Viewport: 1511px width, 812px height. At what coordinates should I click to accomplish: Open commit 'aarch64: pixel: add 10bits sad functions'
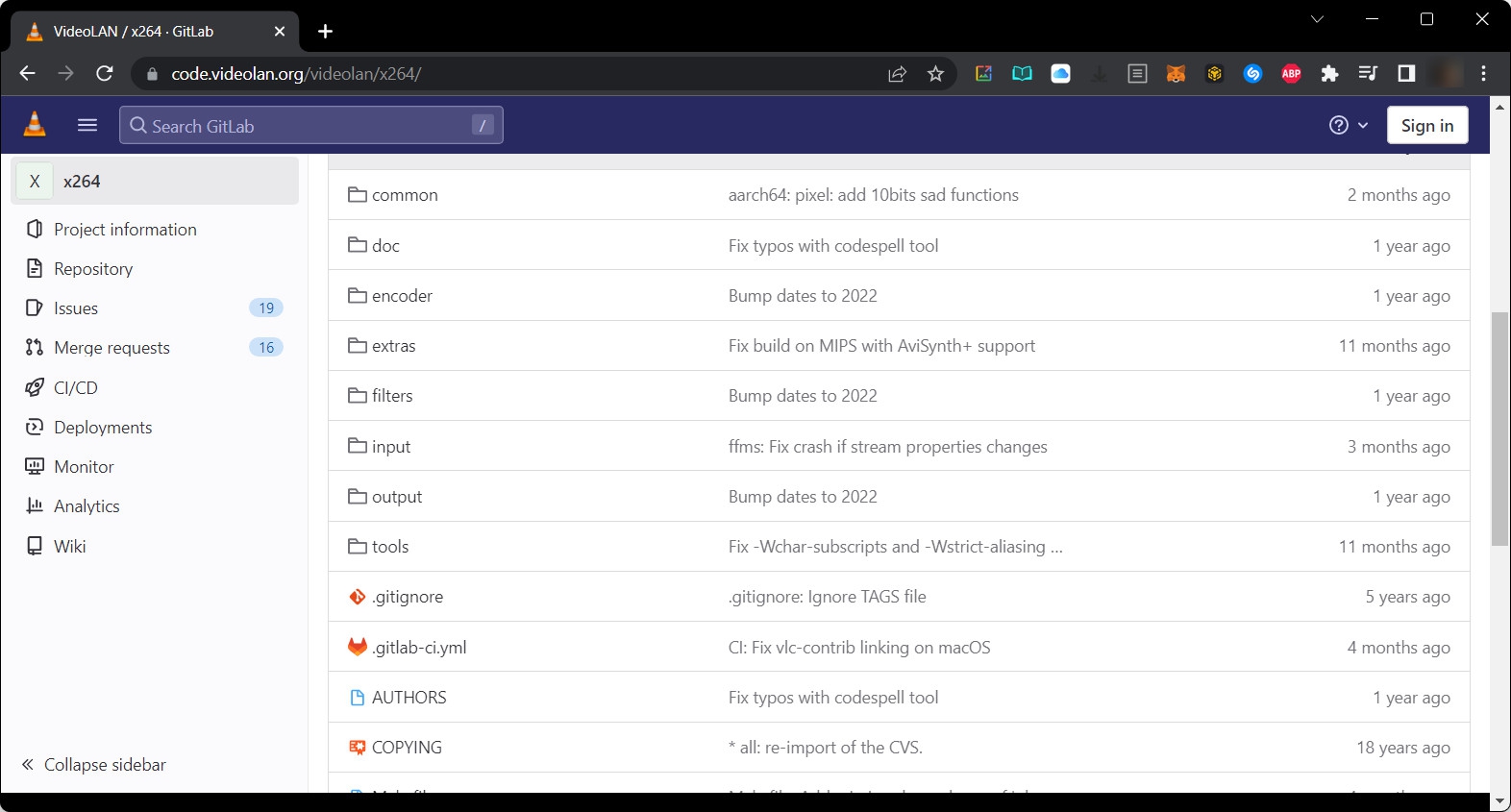coord(874,195)
